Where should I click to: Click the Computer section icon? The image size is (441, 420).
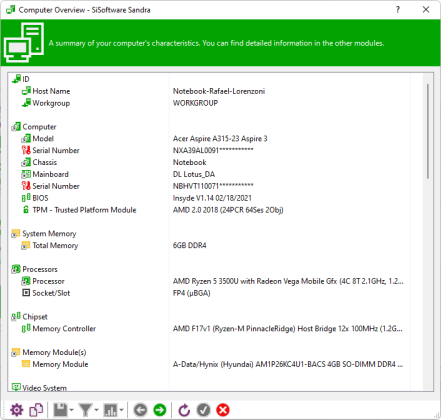[16, 127]
